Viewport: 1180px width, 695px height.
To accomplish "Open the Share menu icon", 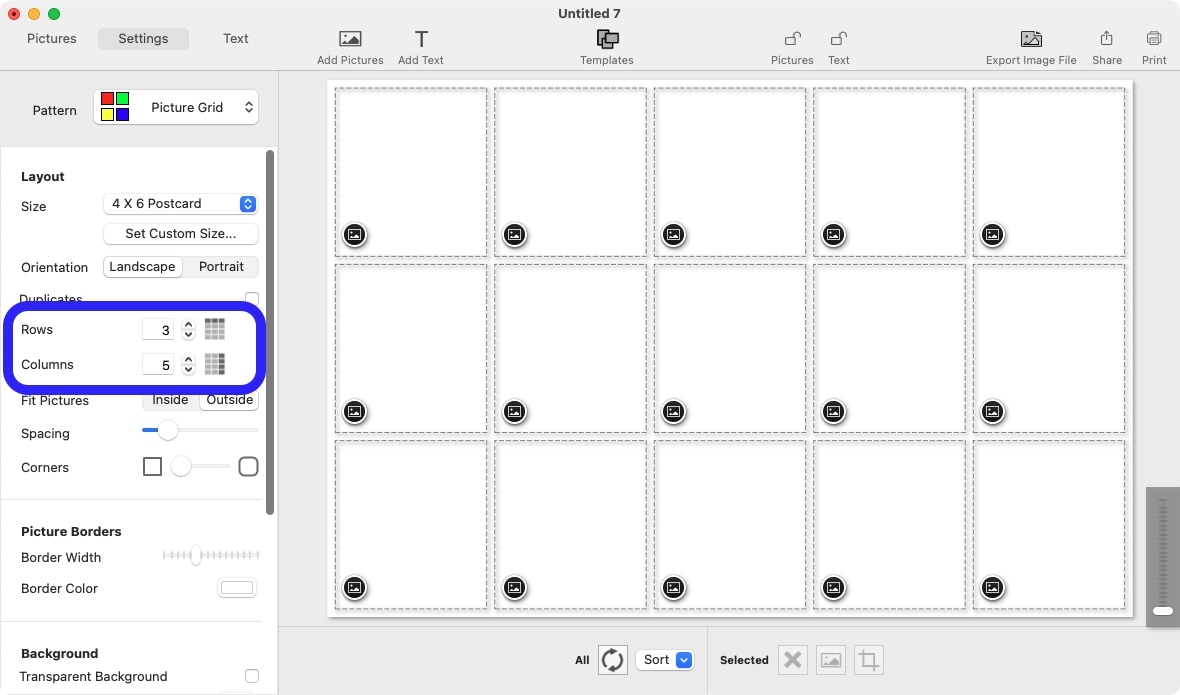I will (x=1106, y=39).
